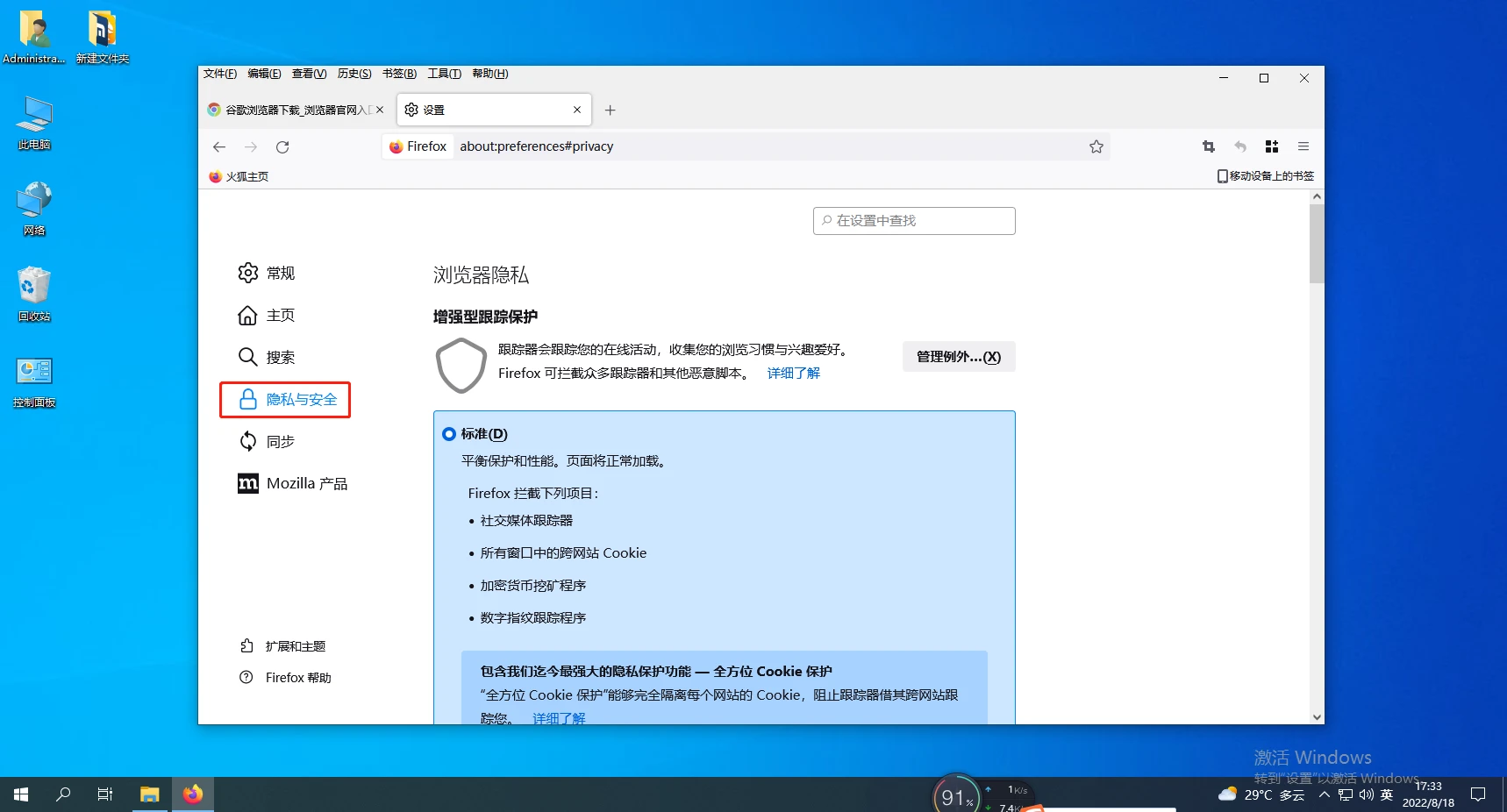
Task: Select the Administrator desktop folder icon
Action: point(34,37)
